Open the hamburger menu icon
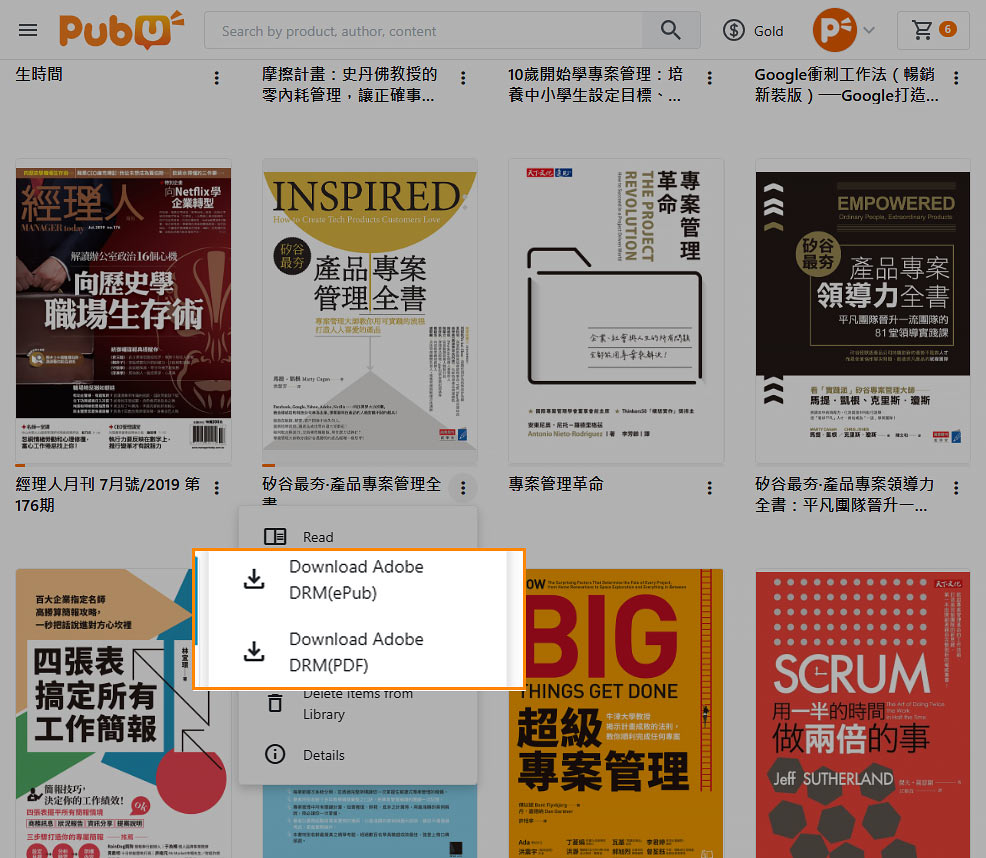This screenshot has width=986, height=858. tap(28, 30)
